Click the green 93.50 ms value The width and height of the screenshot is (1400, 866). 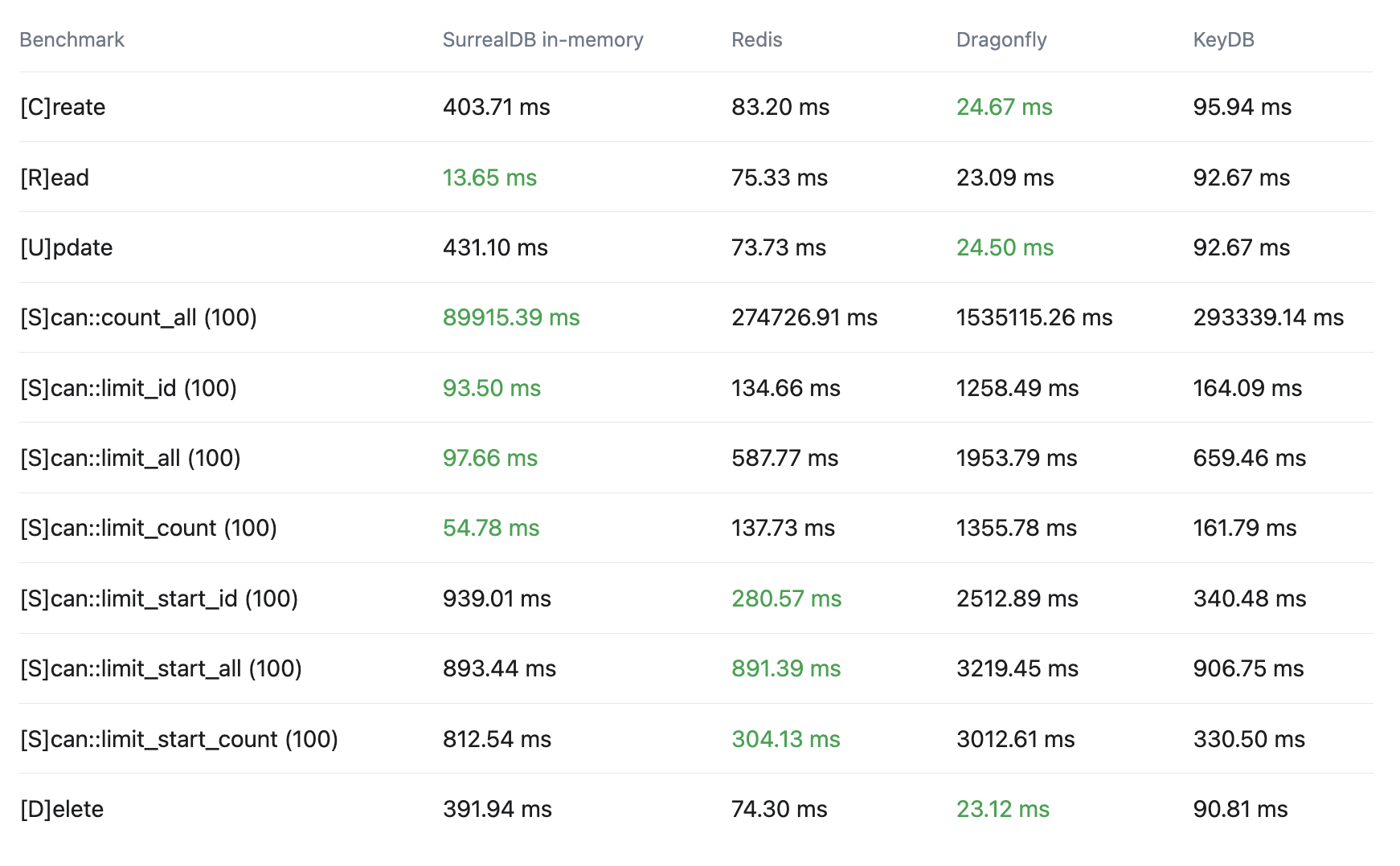coord(492,388)
